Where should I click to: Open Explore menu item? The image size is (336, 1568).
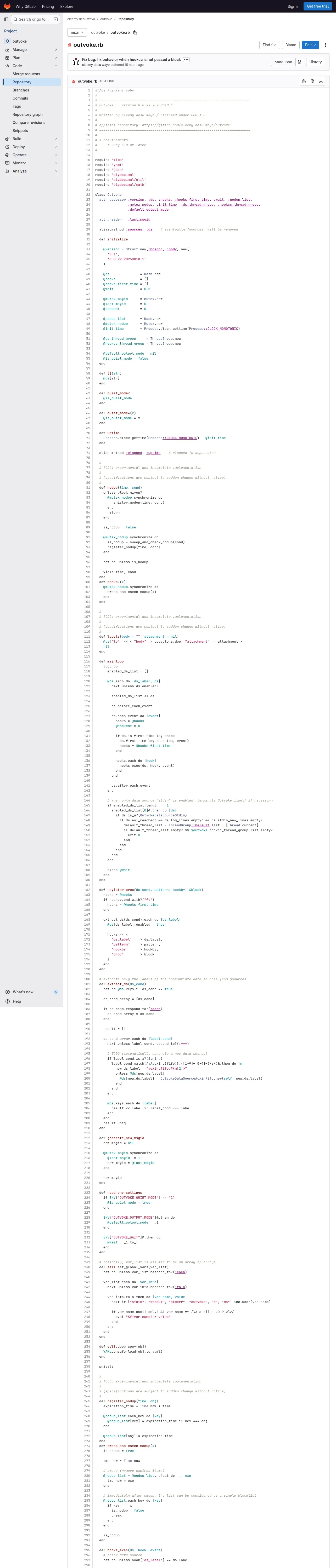[x=67, y=7]
